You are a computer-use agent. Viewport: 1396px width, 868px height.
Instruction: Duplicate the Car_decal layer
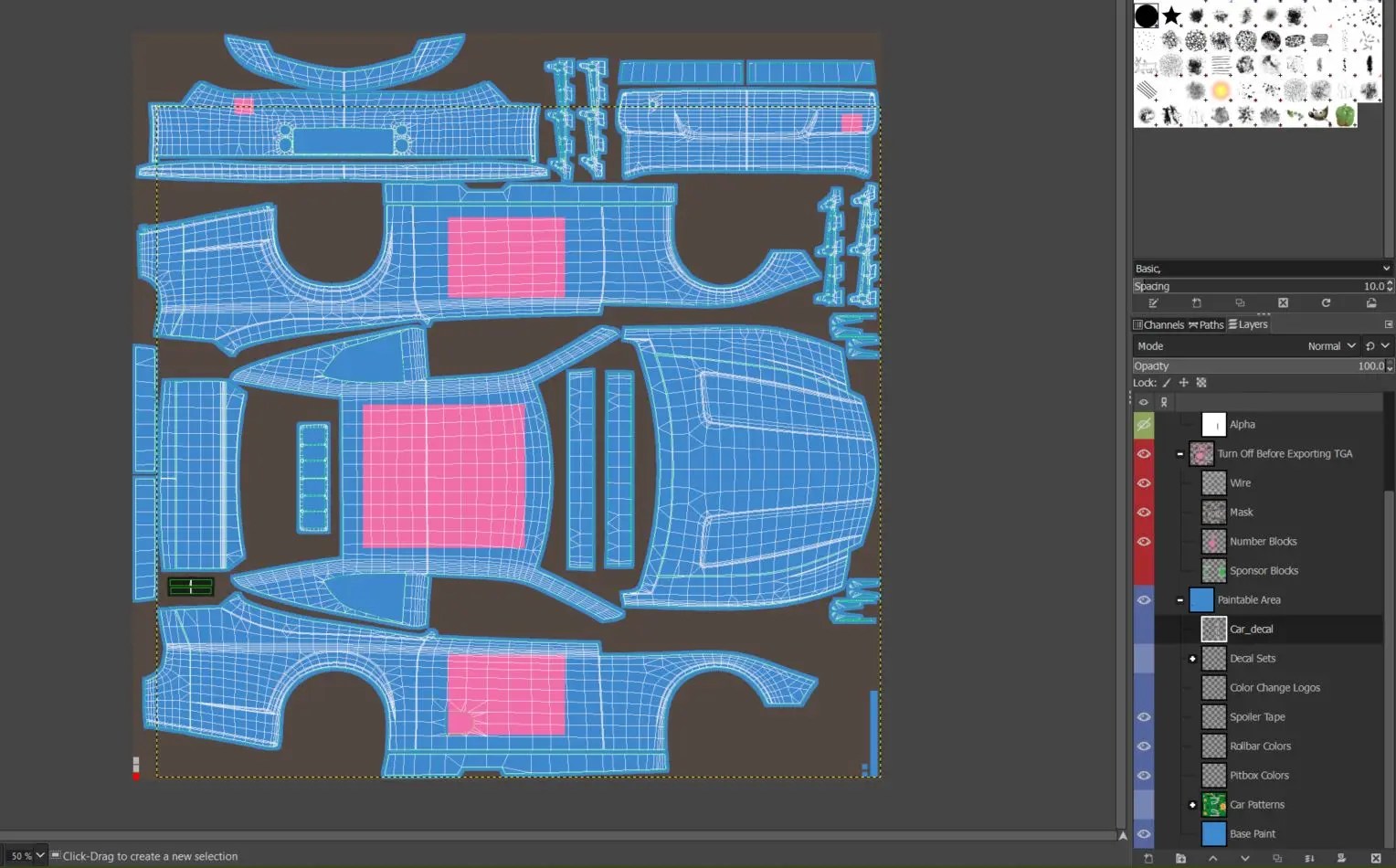1277,859
